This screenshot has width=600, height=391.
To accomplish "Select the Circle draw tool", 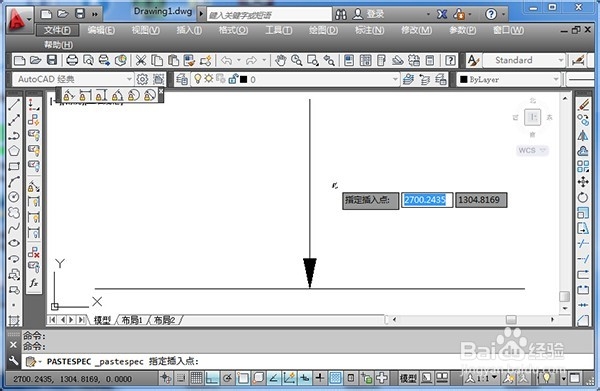I will (14, 197).
